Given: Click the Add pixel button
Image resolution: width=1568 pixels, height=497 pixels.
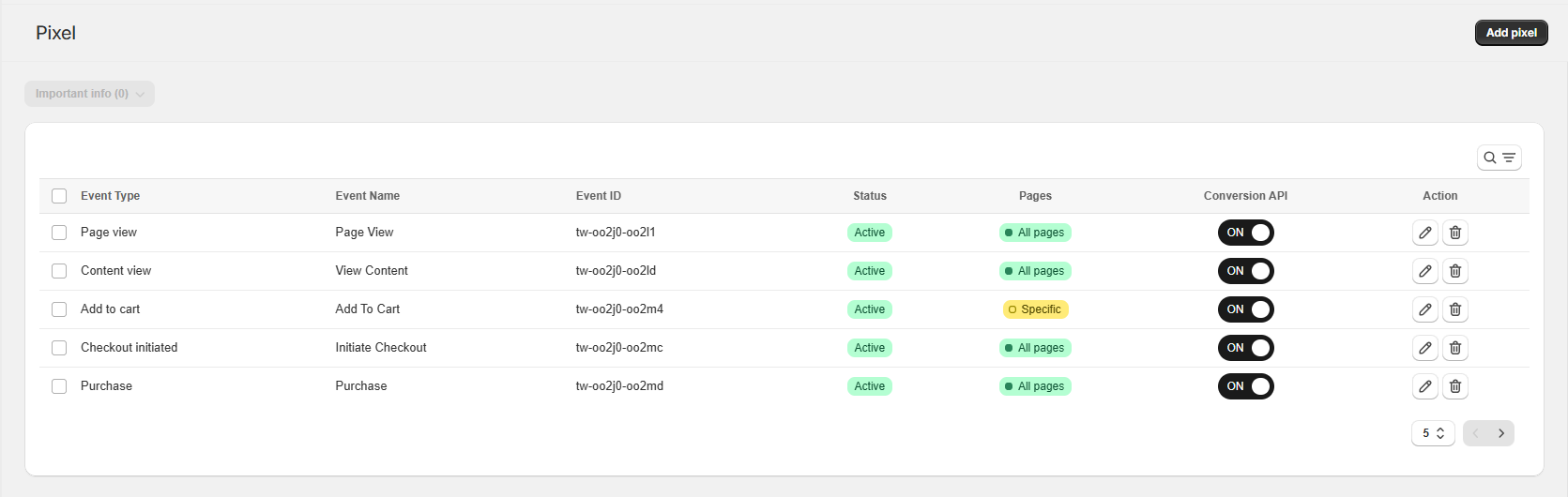Looking at the screenshot, I should (x=1511, y=33).
